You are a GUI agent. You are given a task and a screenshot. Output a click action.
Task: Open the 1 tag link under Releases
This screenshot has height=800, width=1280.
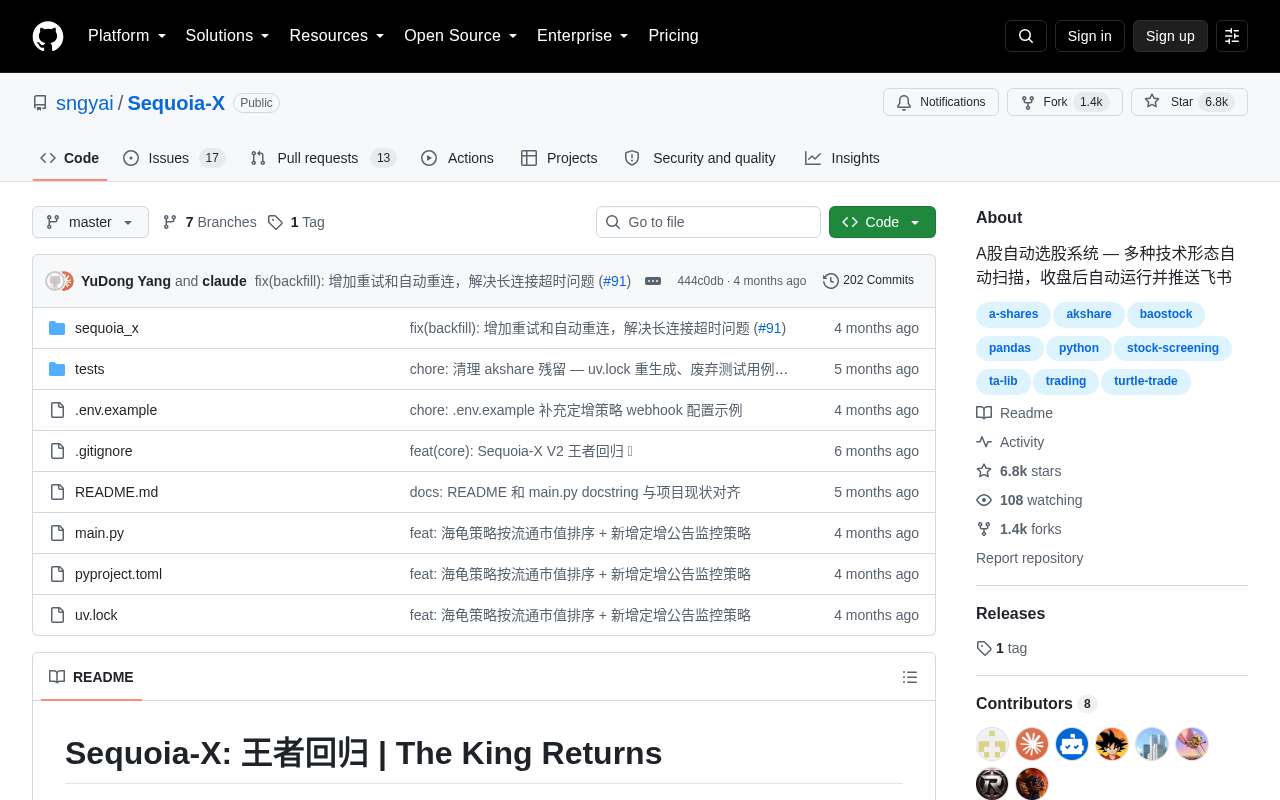pyautogui.click(x=1002, y=648)
